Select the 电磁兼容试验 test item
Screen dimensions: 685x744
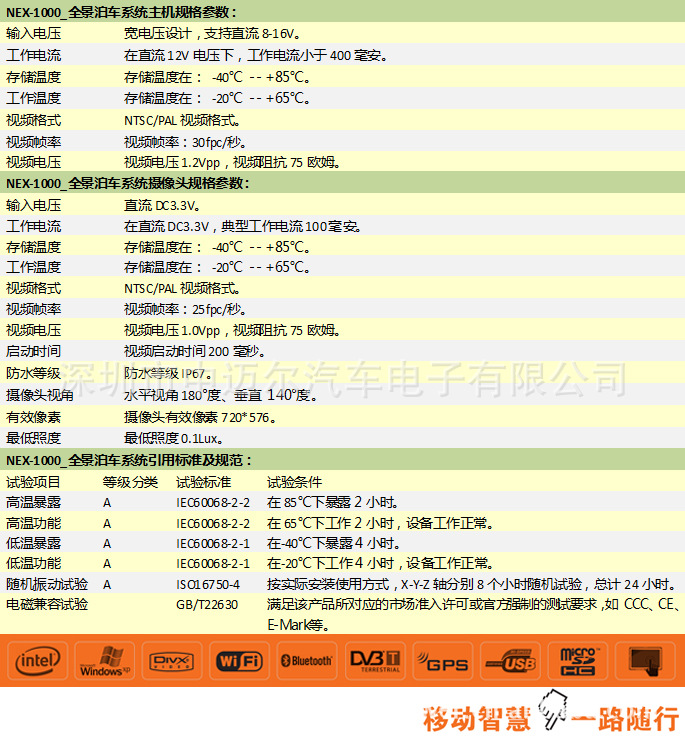[46, 604]
